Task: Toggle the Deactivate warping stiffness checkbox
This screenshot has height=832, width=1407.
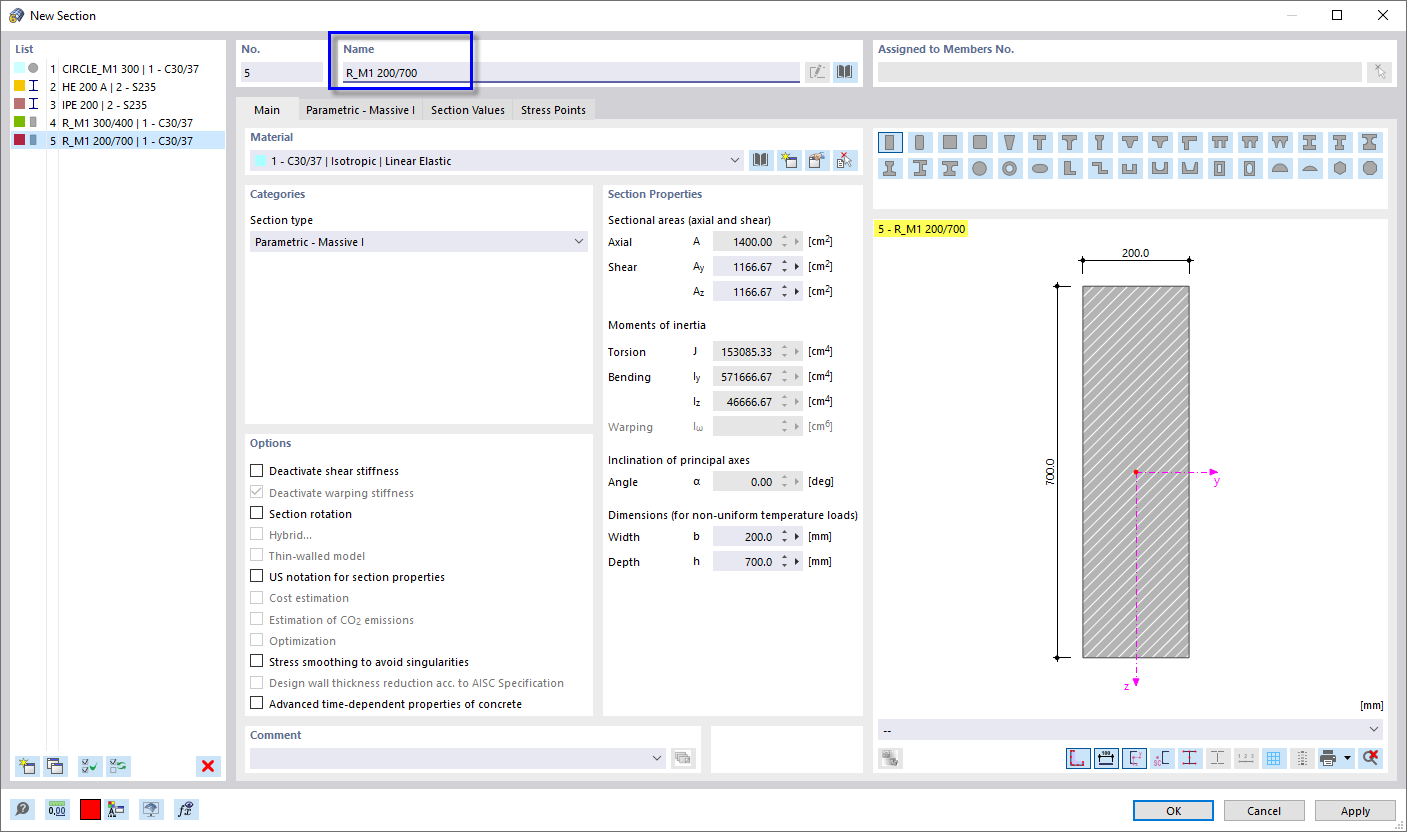Action: tap(257, 492)
